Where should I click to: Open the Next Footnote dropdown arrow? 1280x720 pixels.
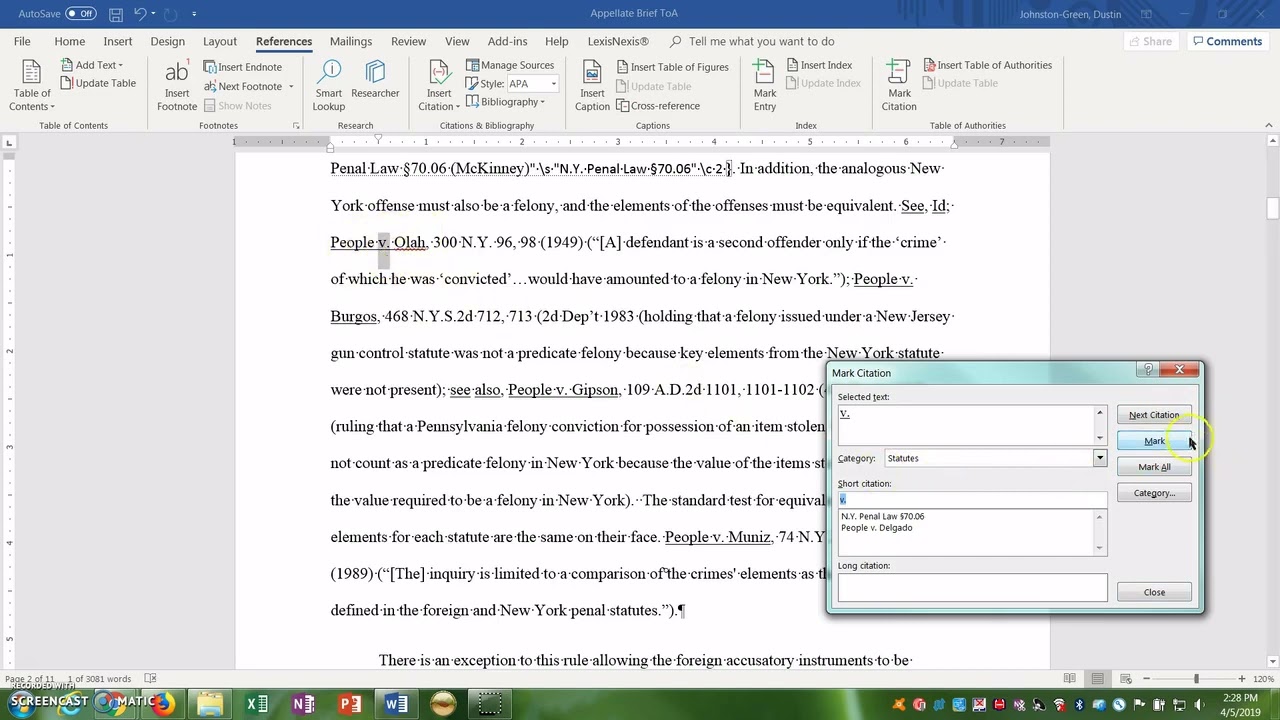291,86
